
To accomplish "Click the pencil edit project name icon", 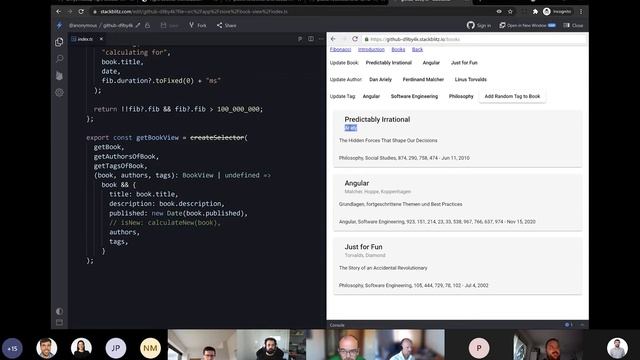I will coord(138,25).
